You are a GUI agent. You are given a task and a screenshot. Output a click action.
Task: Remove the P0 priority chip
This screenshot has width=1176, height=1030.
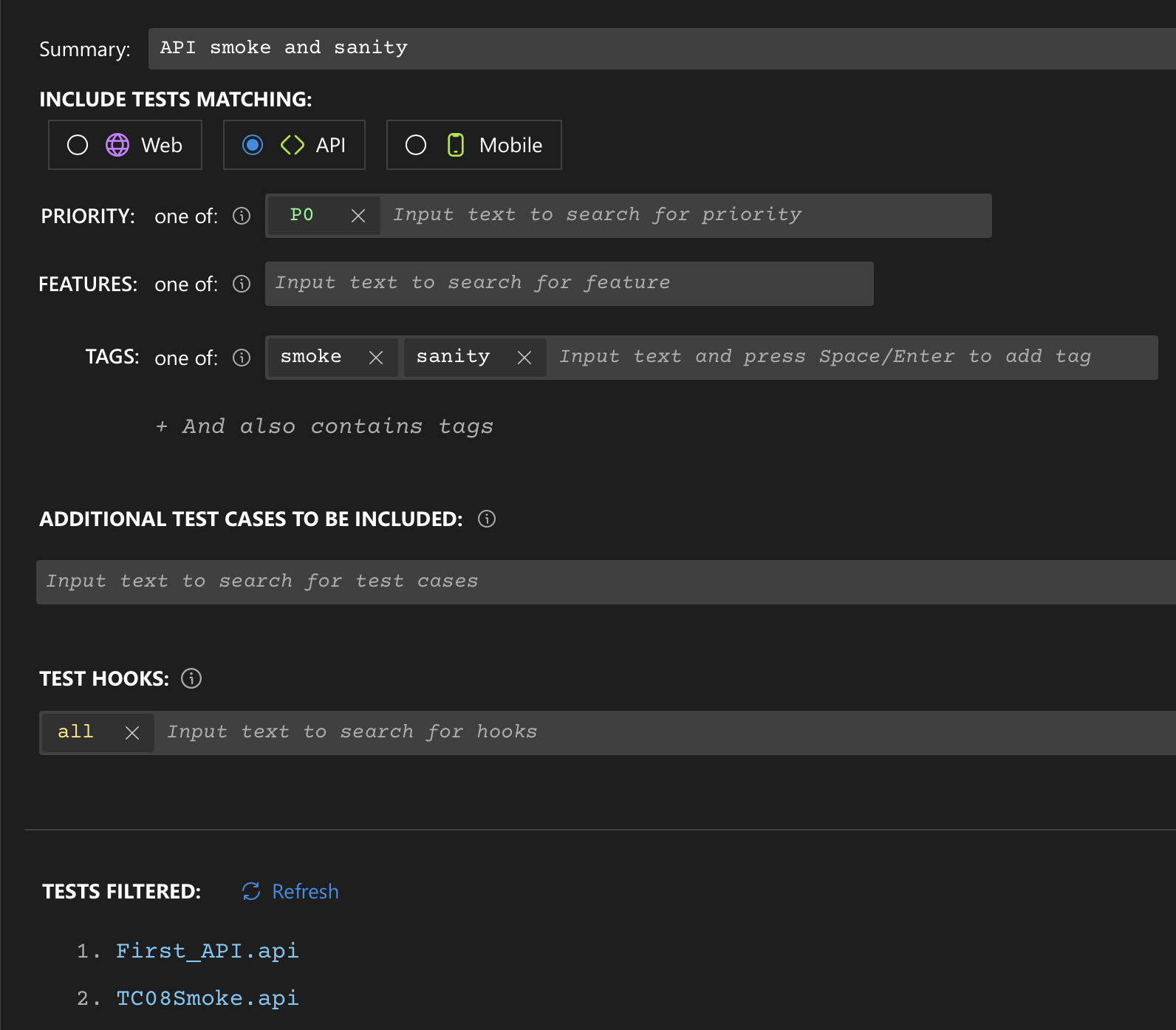[358, 216]
